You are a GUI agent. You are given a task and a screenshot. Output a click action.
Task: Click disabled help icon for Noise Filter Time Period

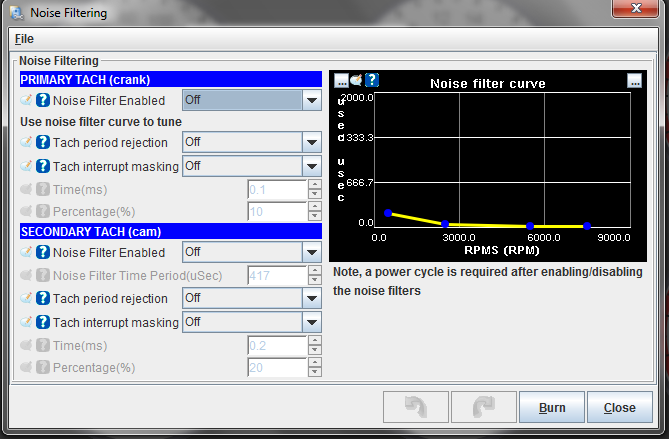[43, 275]
